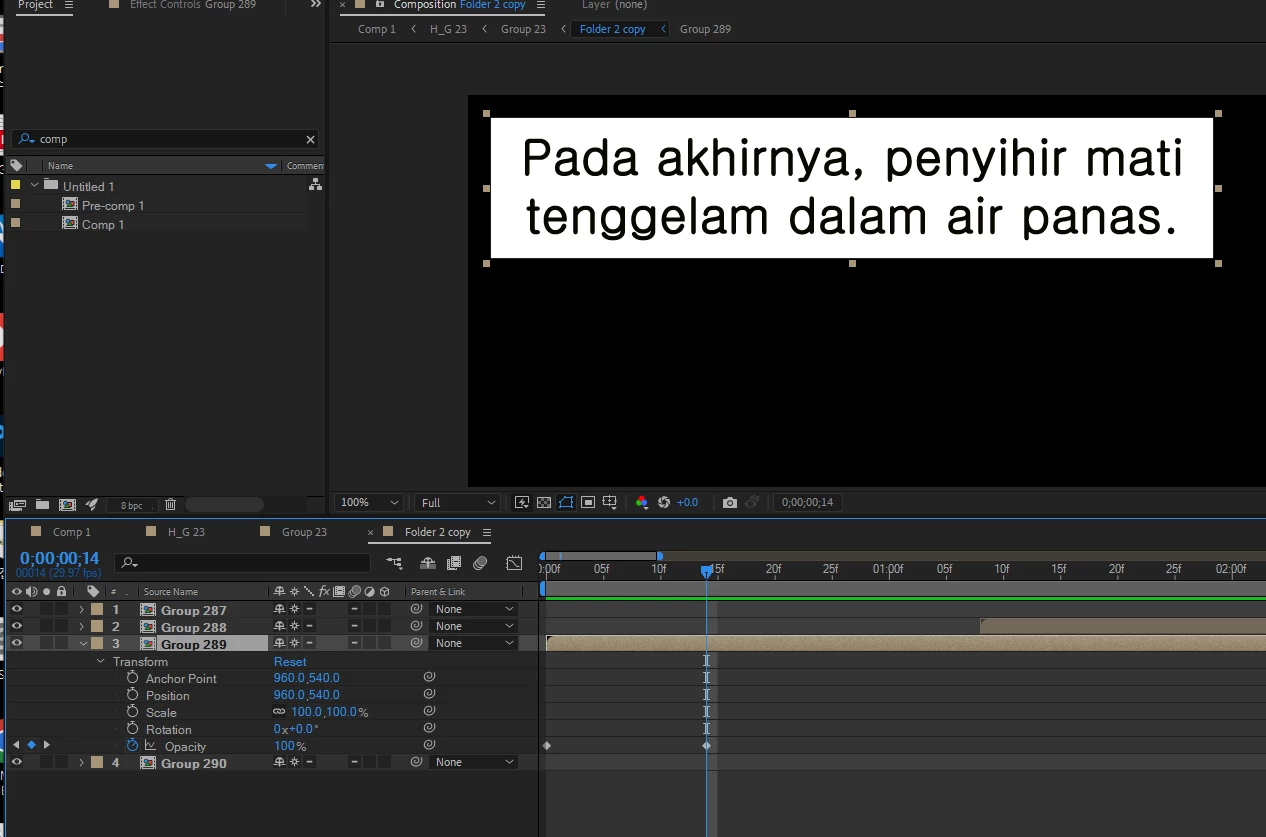Image resolution: width=1266 pixels, height=837 pixels.
Task: Create a new folder in Project panel
Action: click(43, 505)
